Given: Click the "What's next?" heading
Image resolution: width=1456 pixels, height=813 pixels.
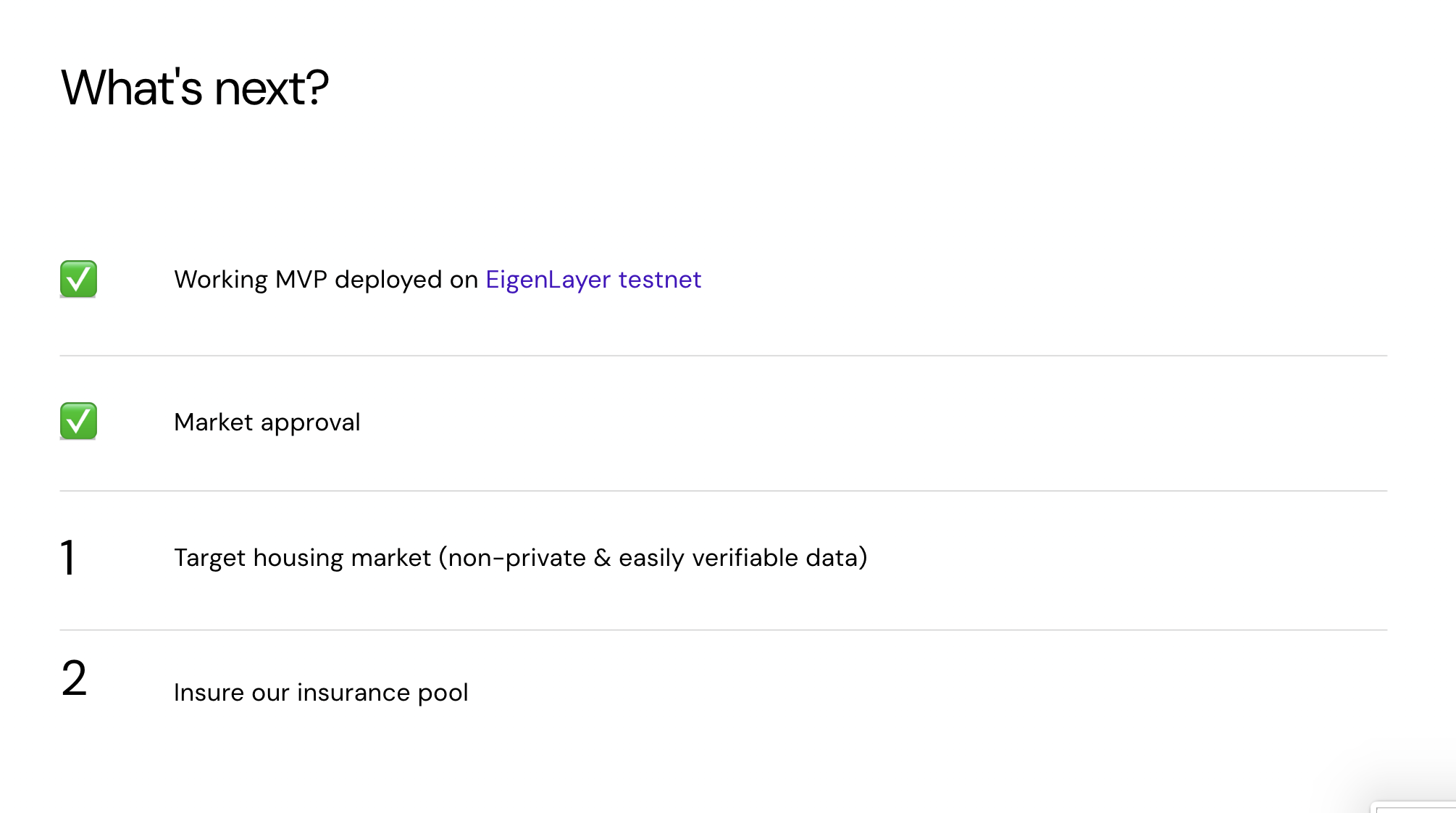Looking at the screenshot, I should (x=195, y=88).
